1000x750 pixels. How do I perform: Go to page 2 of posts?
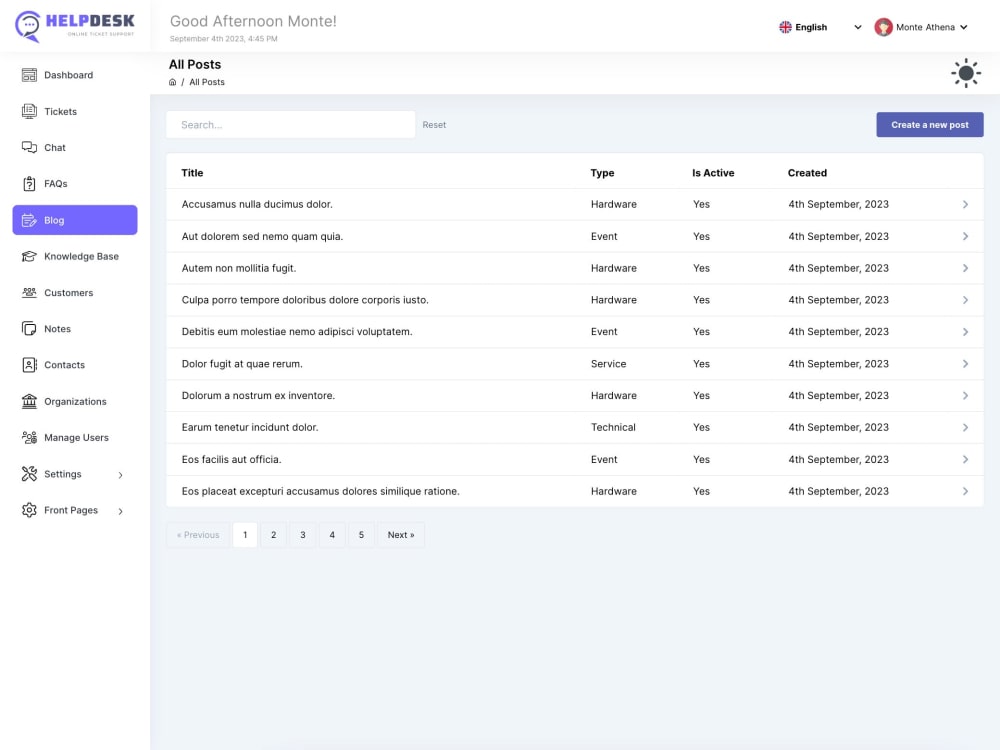coord(274,535)
